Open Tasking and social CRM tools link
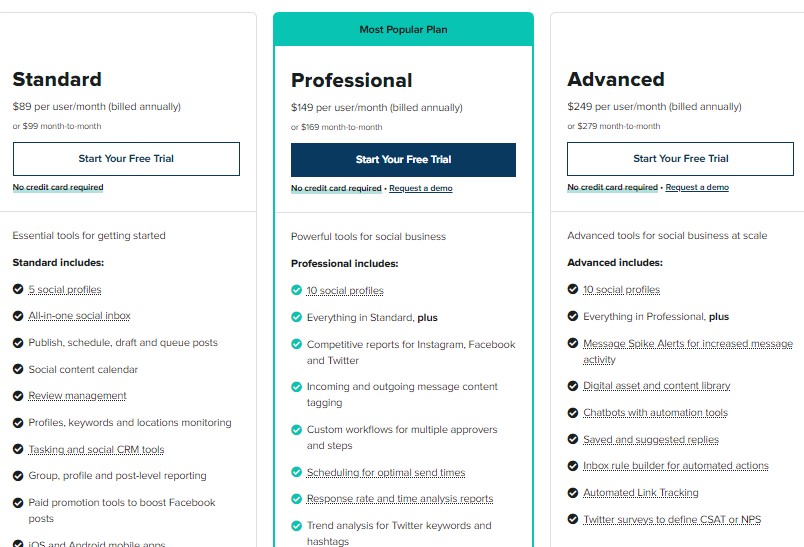804x547 pixels. pyautogui.click(x=96, y=450)
